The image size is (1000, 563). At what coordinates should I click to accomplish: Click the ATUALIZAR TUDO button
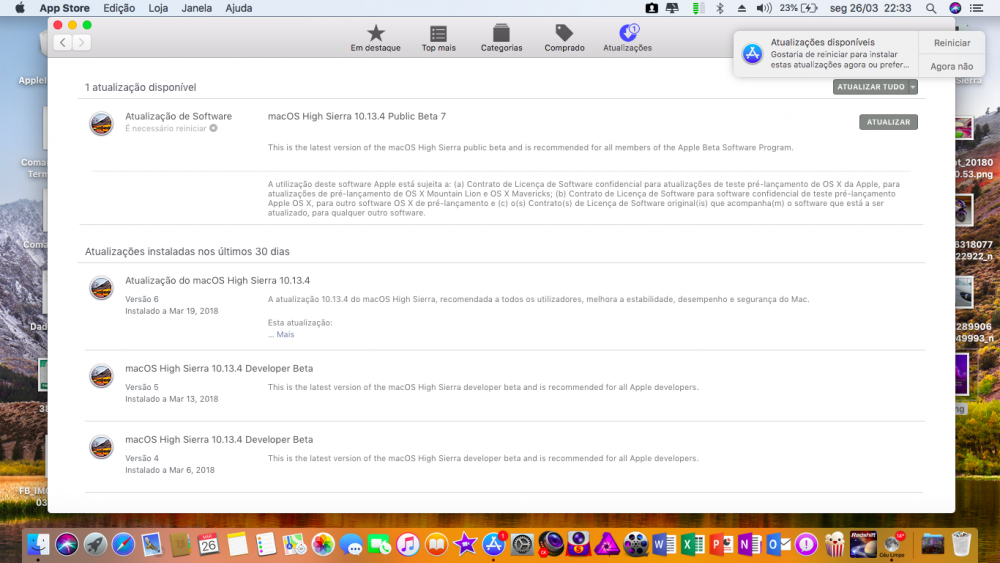pyautogui.click(x=871, y=87)
